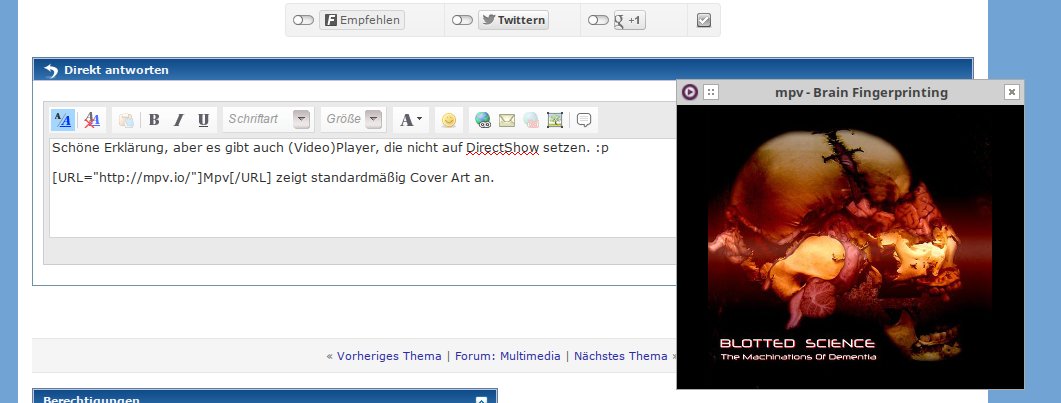Open the Vorheriges Thema link
This screenshot has width=1061, height=403.
(389, 356)
